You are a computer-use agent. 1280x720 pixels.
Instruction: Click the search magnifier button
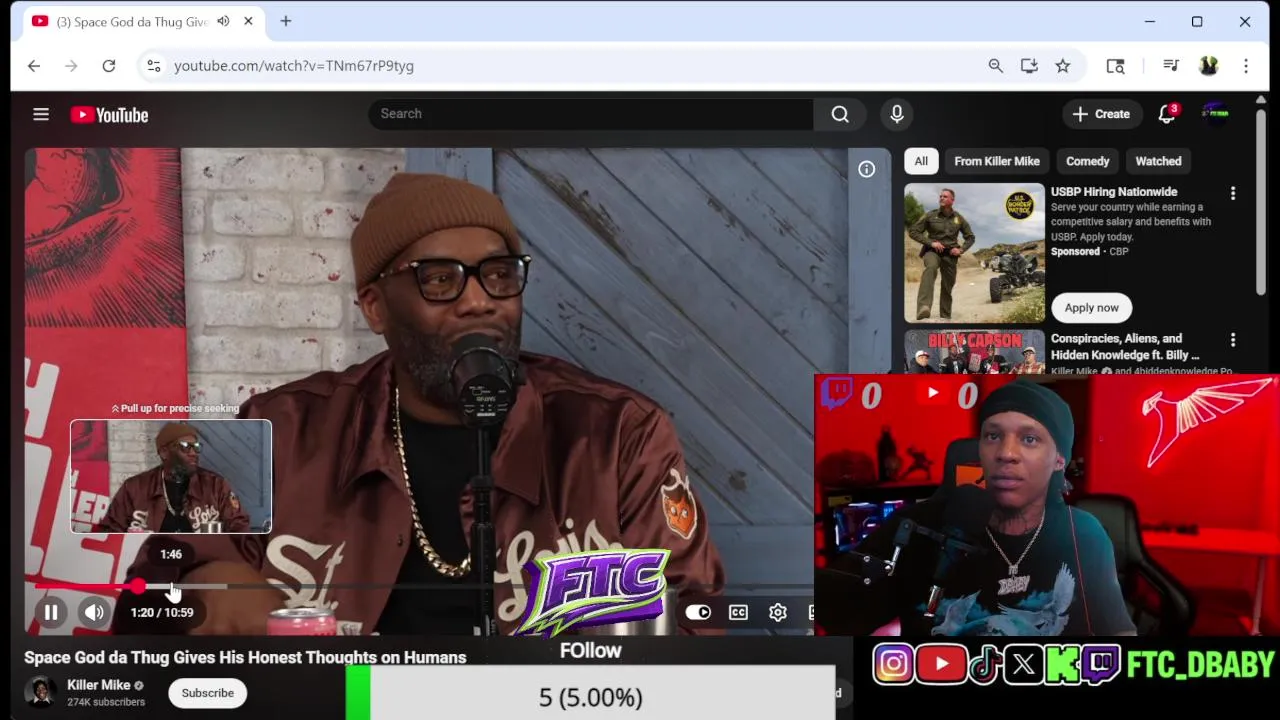tap(840, 114)
